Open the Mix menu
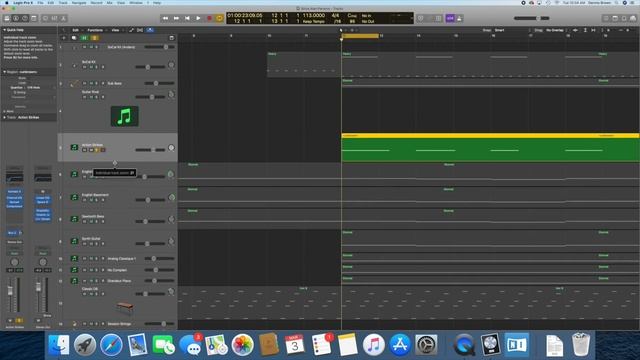Image resolution: width=640 pixels, height=360 pixels. [x=109, y=3]
